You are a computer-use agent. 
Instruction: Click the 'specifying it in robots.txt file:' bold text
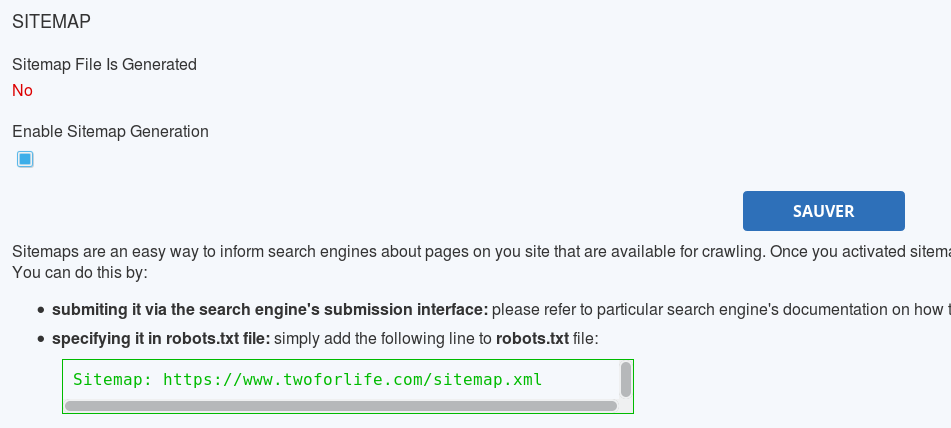161,338
